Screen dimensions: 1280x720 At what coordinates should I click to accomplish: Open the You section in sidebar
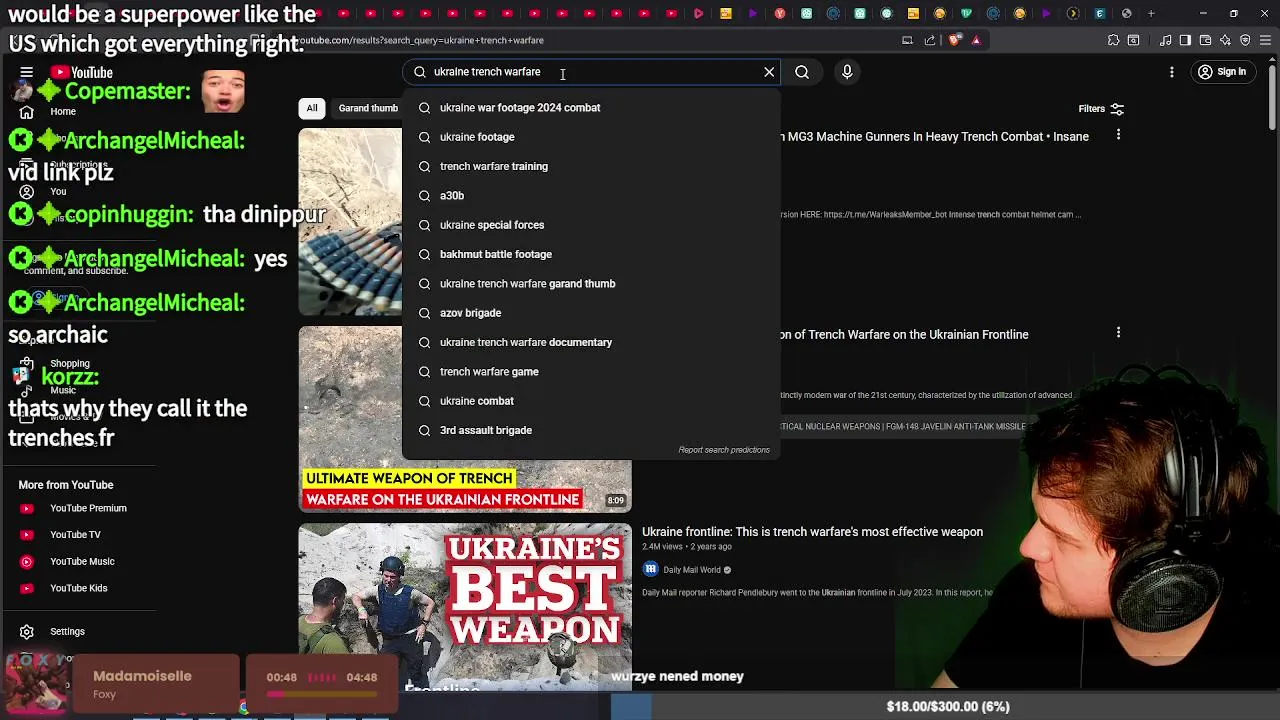coord(58,191)
